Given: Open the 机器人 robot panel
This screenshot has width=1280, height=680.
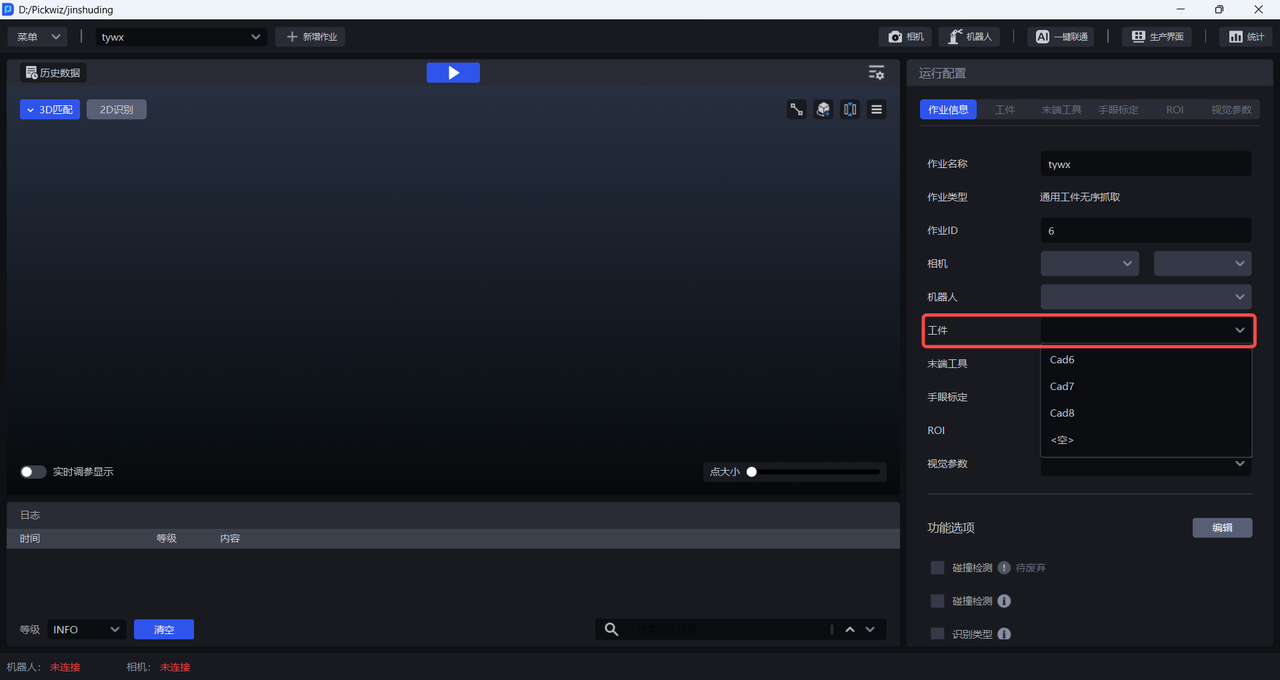Looking at the screenshot, I should pyautogui.click(x=968, y=37).
